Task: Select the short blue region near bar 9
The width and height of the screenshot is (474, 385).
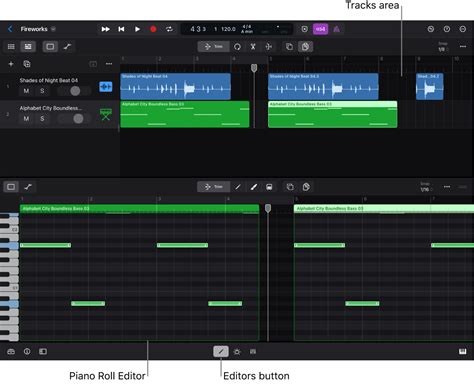Action: pyautogui.click(x=429, y=86)
